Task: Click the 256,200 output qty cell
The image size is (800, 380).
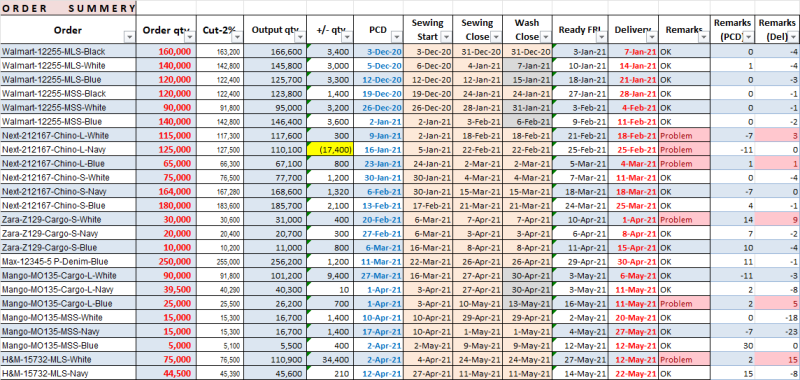Action: (275, 262)
